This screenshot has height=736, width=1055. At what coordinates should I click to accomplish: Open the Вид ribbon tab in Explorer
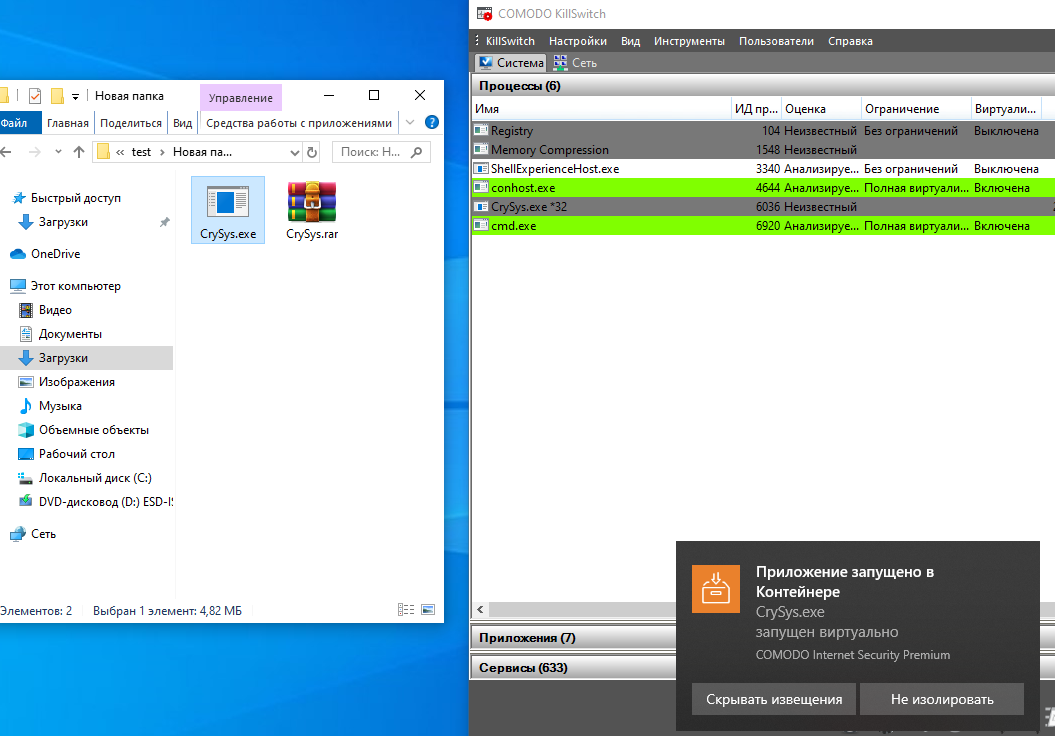pyautogui.click(x=182, y=123)
